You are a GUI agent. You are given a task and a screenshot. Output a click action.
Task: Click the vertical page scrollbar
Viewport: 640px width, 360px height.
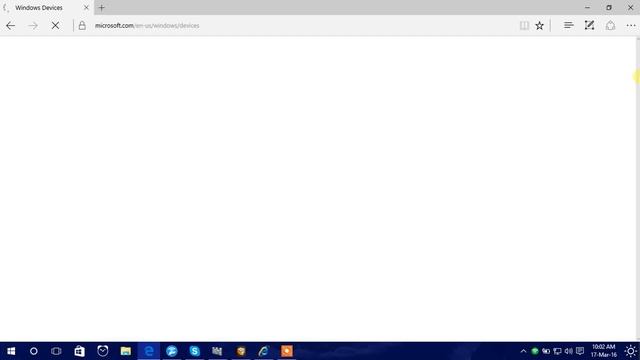[638, 188]
